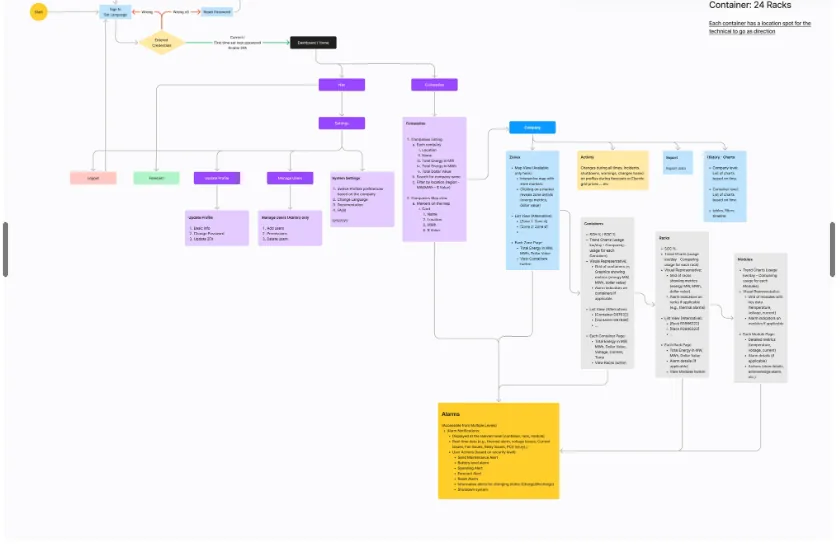The image size is (840, 545).
Task: Click the purple Update Profile button node
Action: (x=217, y=178)
